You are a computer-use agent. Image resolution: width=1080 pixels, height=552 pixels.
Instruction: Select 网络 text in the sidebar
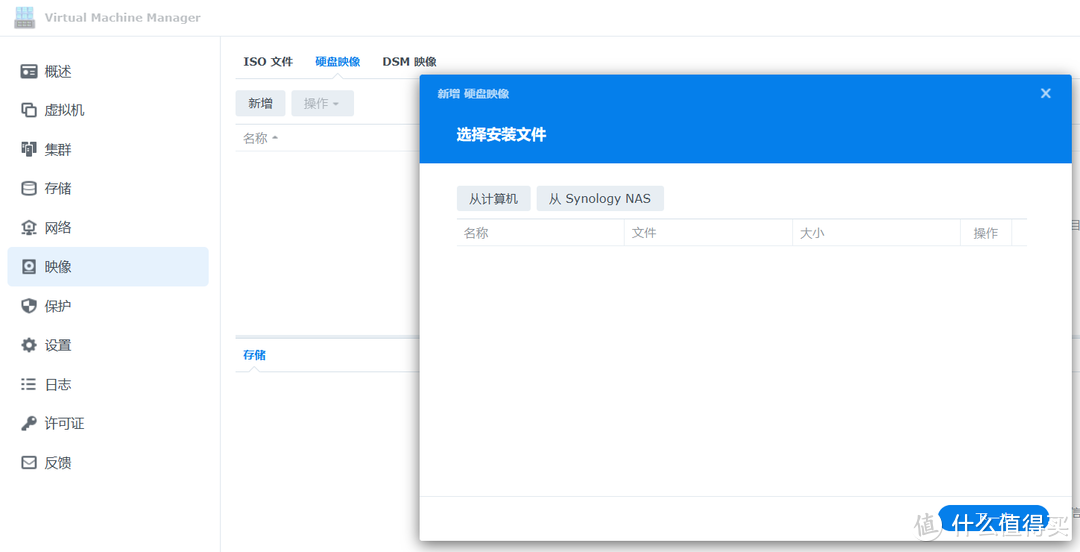(58, 227)
